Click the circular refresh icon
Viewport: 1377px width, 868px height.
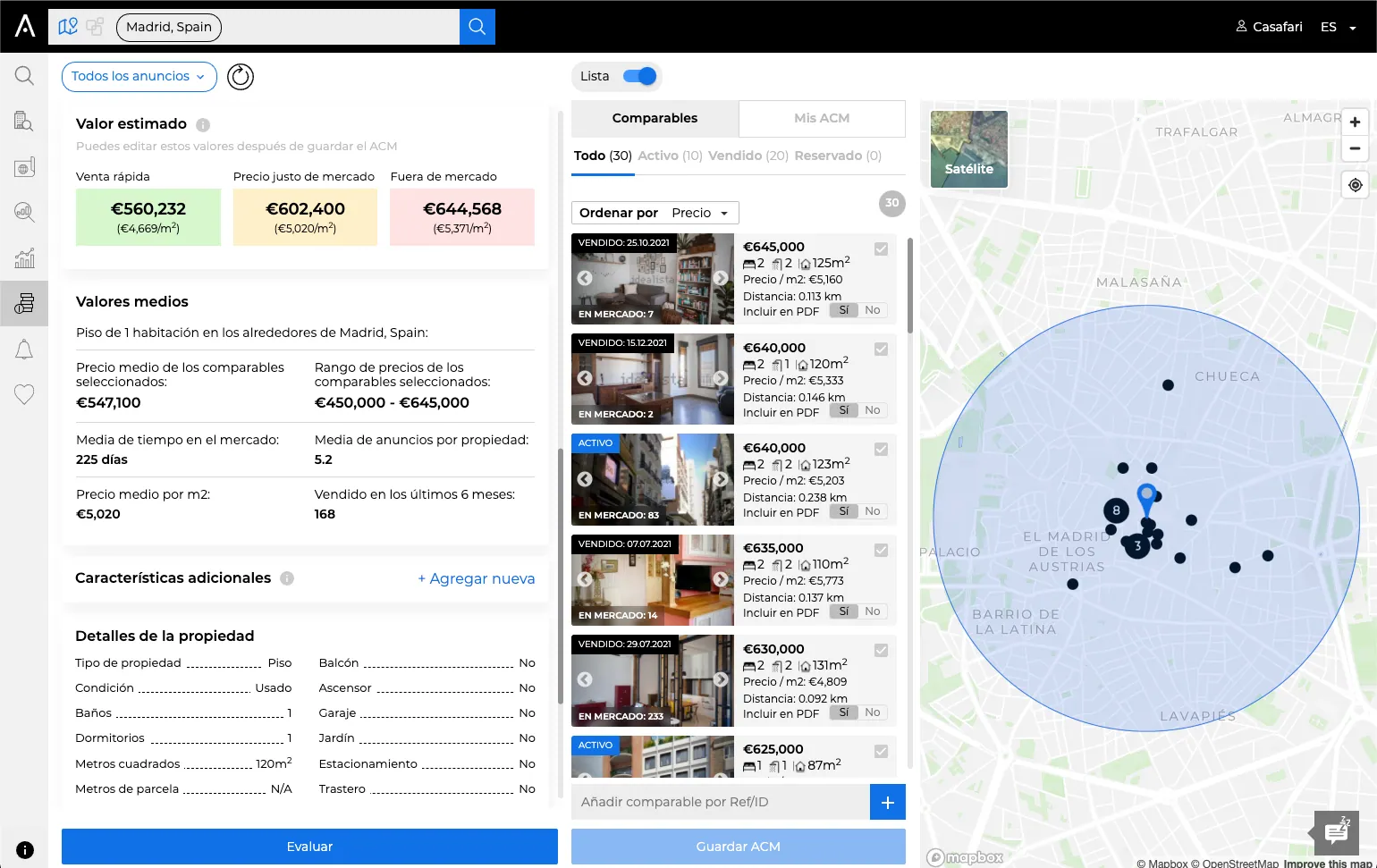coord(241,77)
